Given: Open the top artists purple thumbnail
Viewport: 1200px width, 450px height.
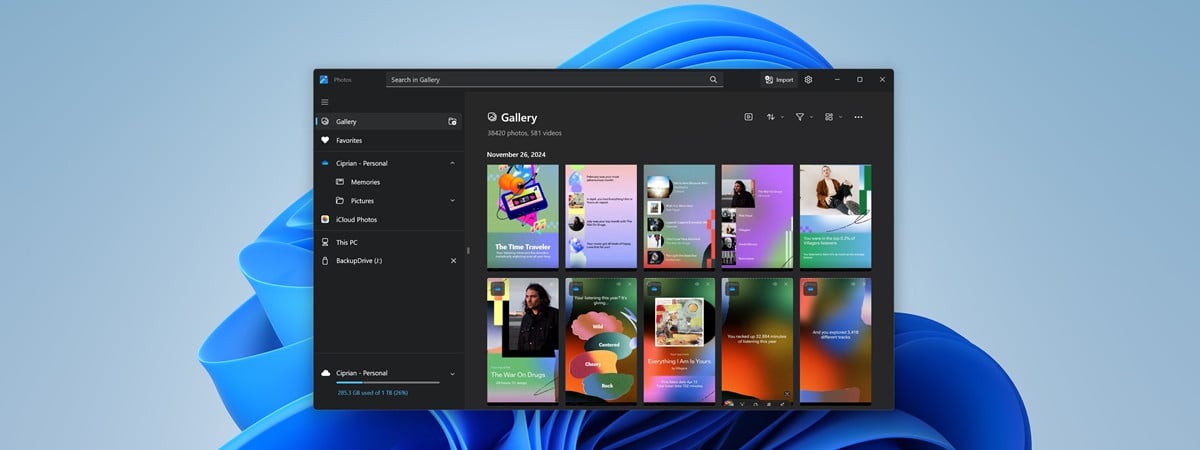Looking at the screenshot, I should (x=757, y=216).
